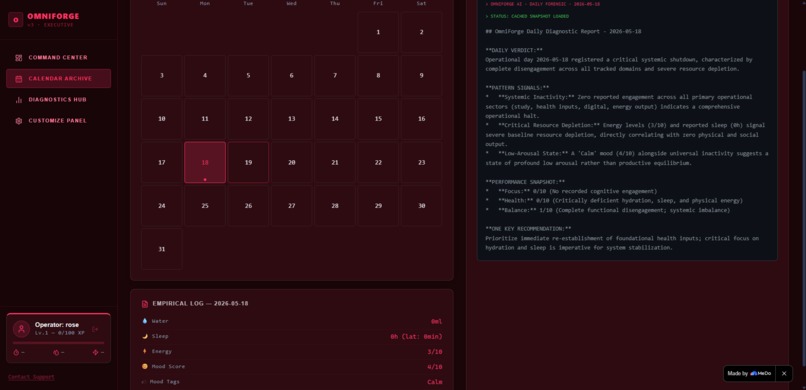Click the Energy value 3/10
This screenshot has width=806, height=390.
click(435, 351)
